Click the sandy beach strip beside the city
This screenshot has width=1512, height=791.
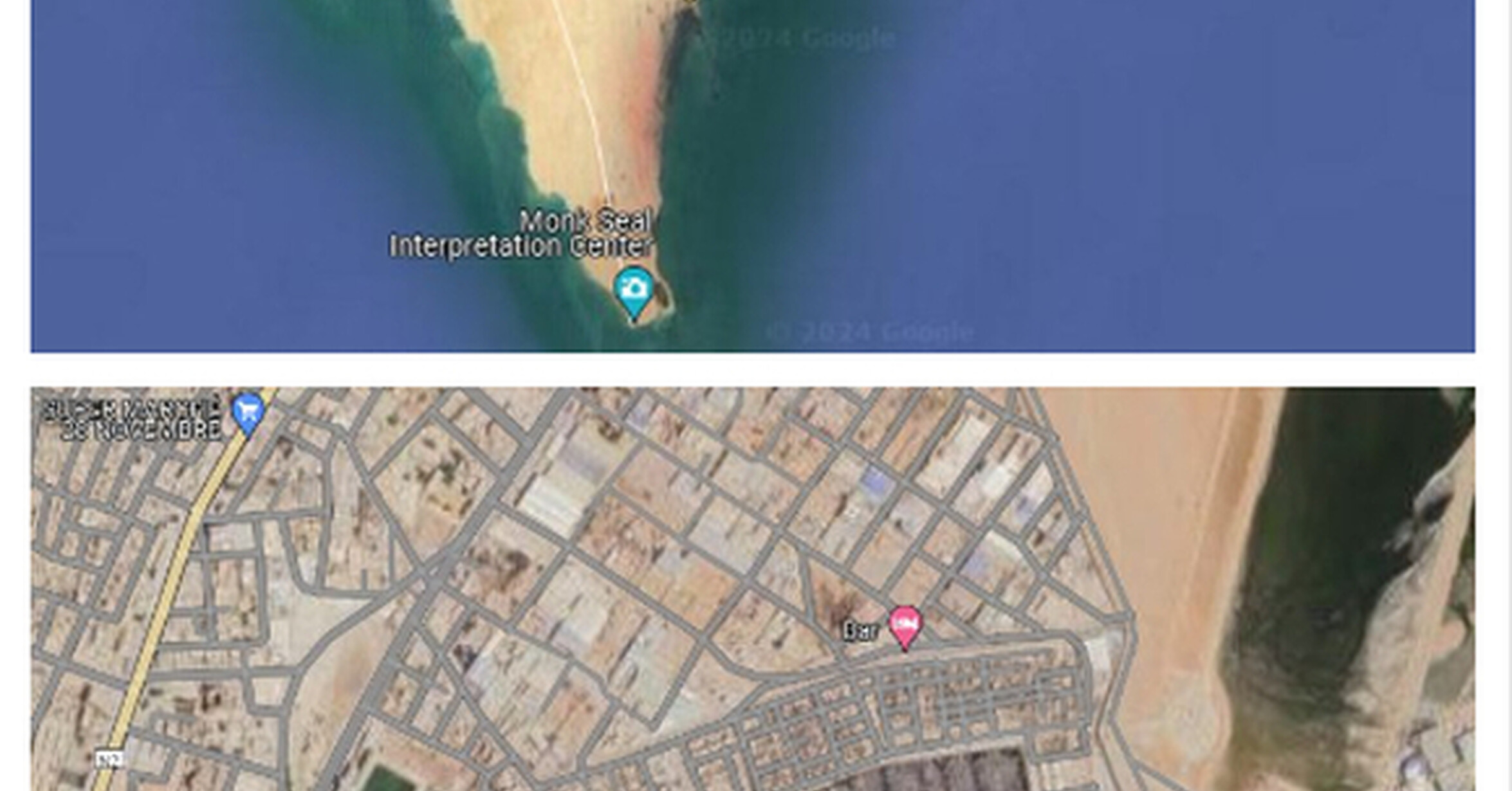click(1165, 547)
